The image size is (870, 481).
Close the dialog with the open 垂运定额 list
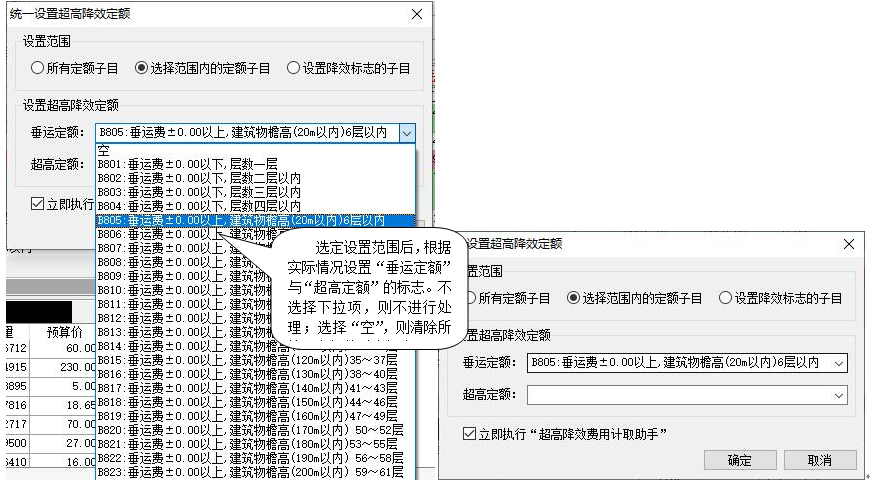[x=416, y=14]
